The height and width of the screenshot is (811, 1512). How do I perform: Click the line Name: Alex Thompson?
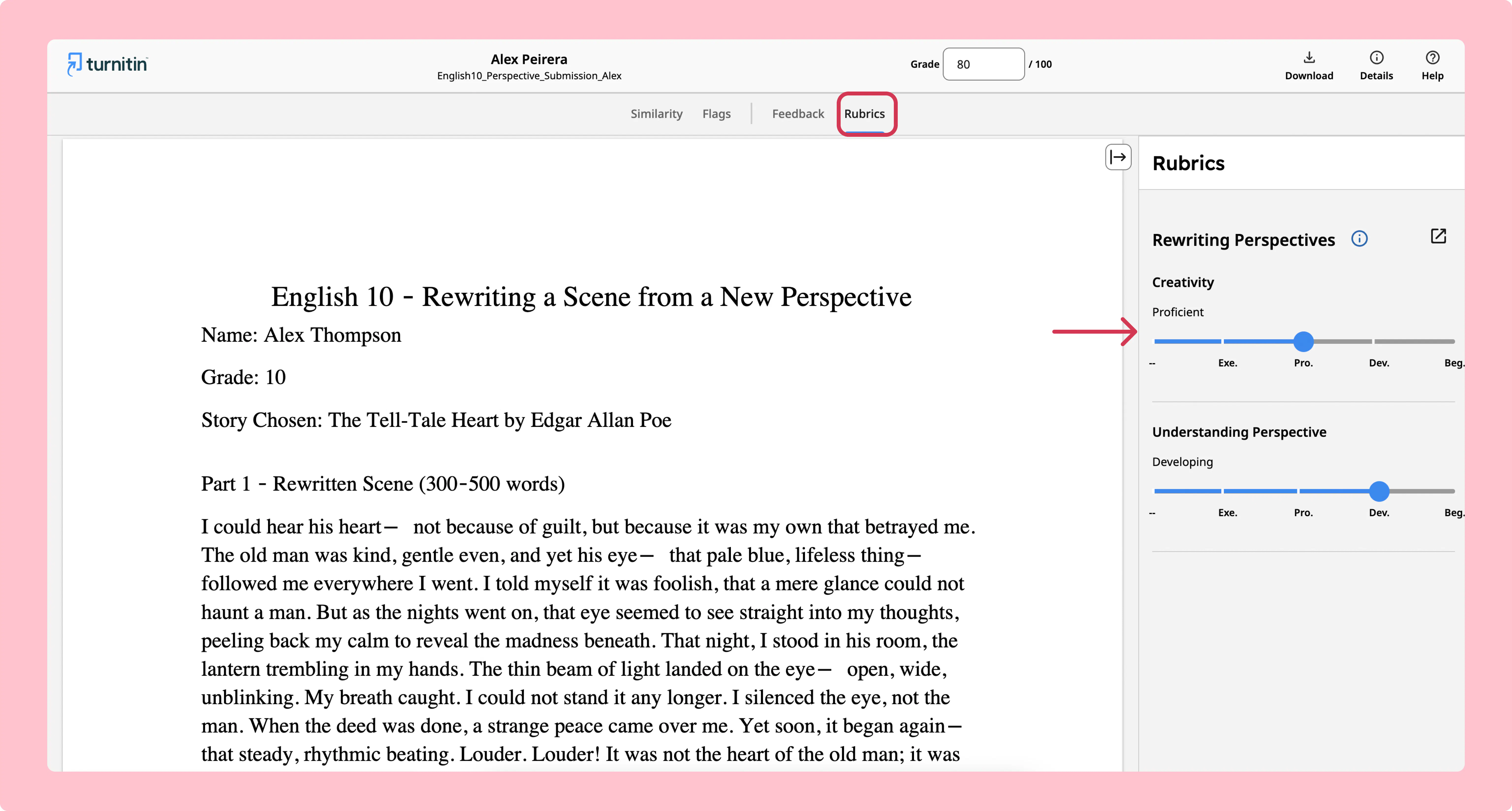coord(301,335)
